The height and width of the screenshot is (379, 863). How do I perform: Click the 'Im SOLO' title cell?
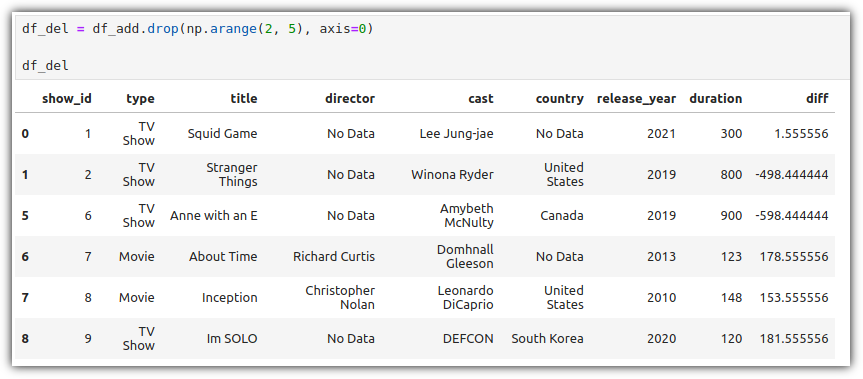[232, 339]
